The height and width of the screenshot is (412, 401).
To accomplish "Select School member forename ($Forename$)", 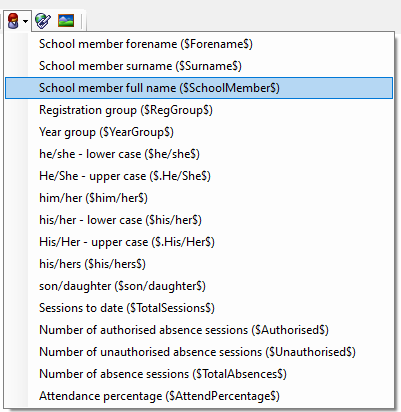I will (x=199, y=44).
